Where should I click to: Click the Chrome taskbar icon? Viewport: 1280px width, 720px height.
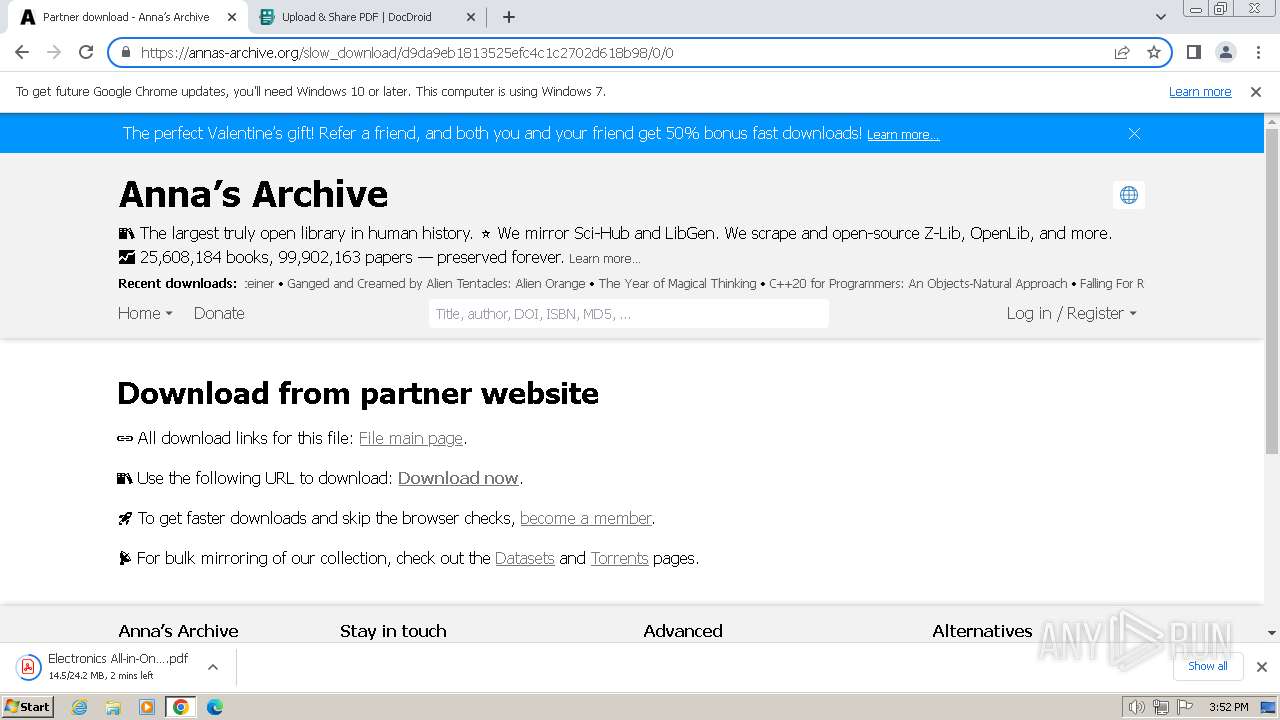[181, 707]
